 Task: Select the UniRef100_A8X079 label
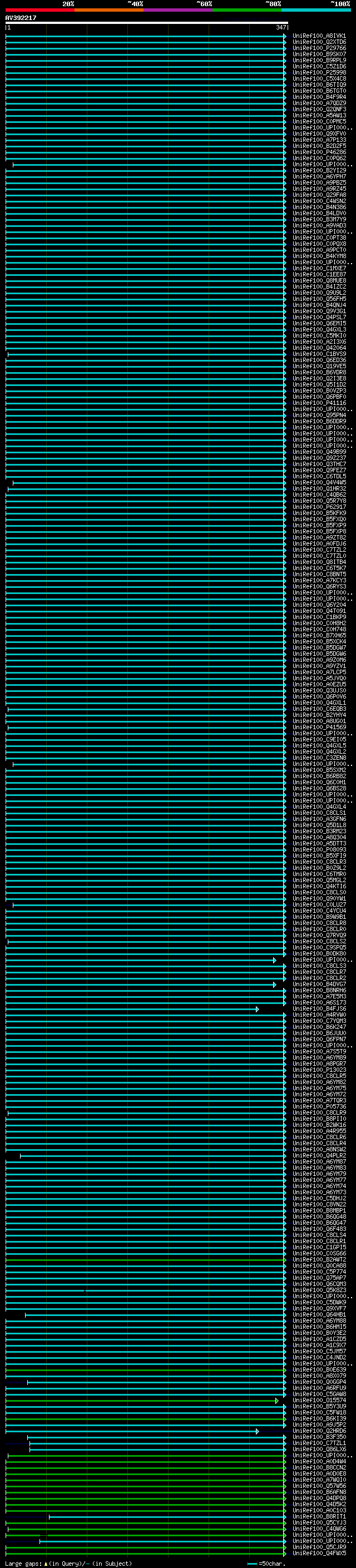[319, 1376]
